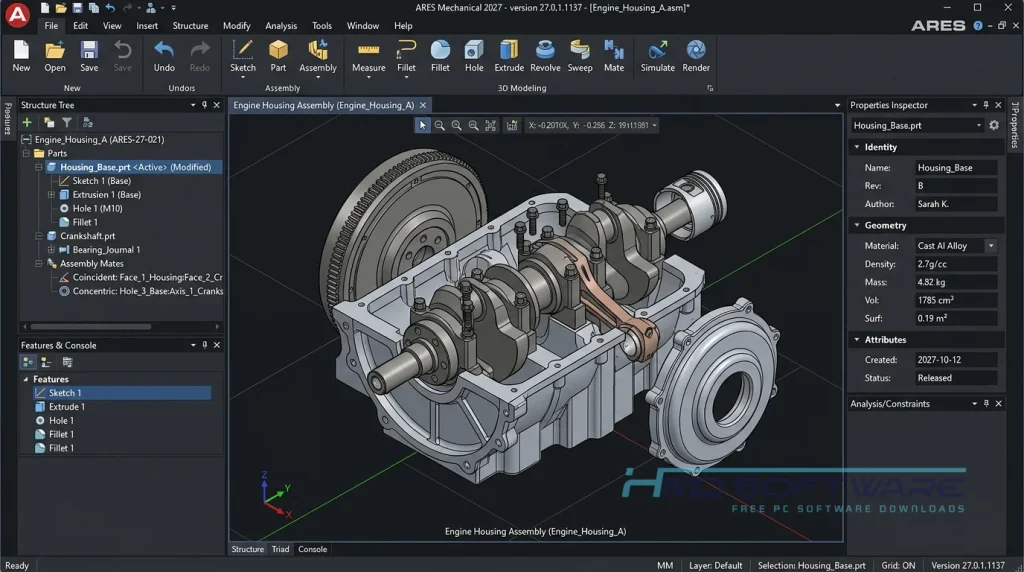This screenshot has height=572, width=1024.
Task: Select the Measure ruler tool
Action: [x=368, y=55]
